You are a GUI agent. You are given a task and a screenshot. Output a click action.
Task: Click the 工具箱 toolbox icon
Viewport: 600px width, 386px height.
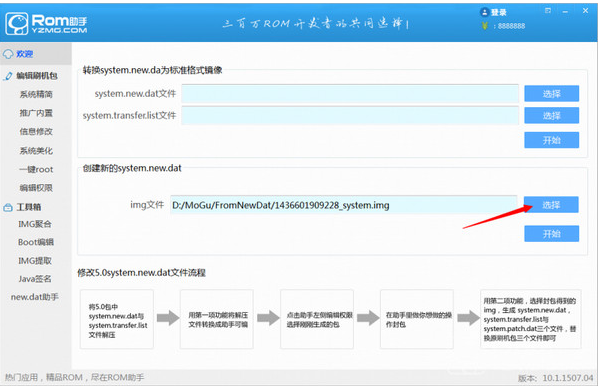[x=8, y=208]
